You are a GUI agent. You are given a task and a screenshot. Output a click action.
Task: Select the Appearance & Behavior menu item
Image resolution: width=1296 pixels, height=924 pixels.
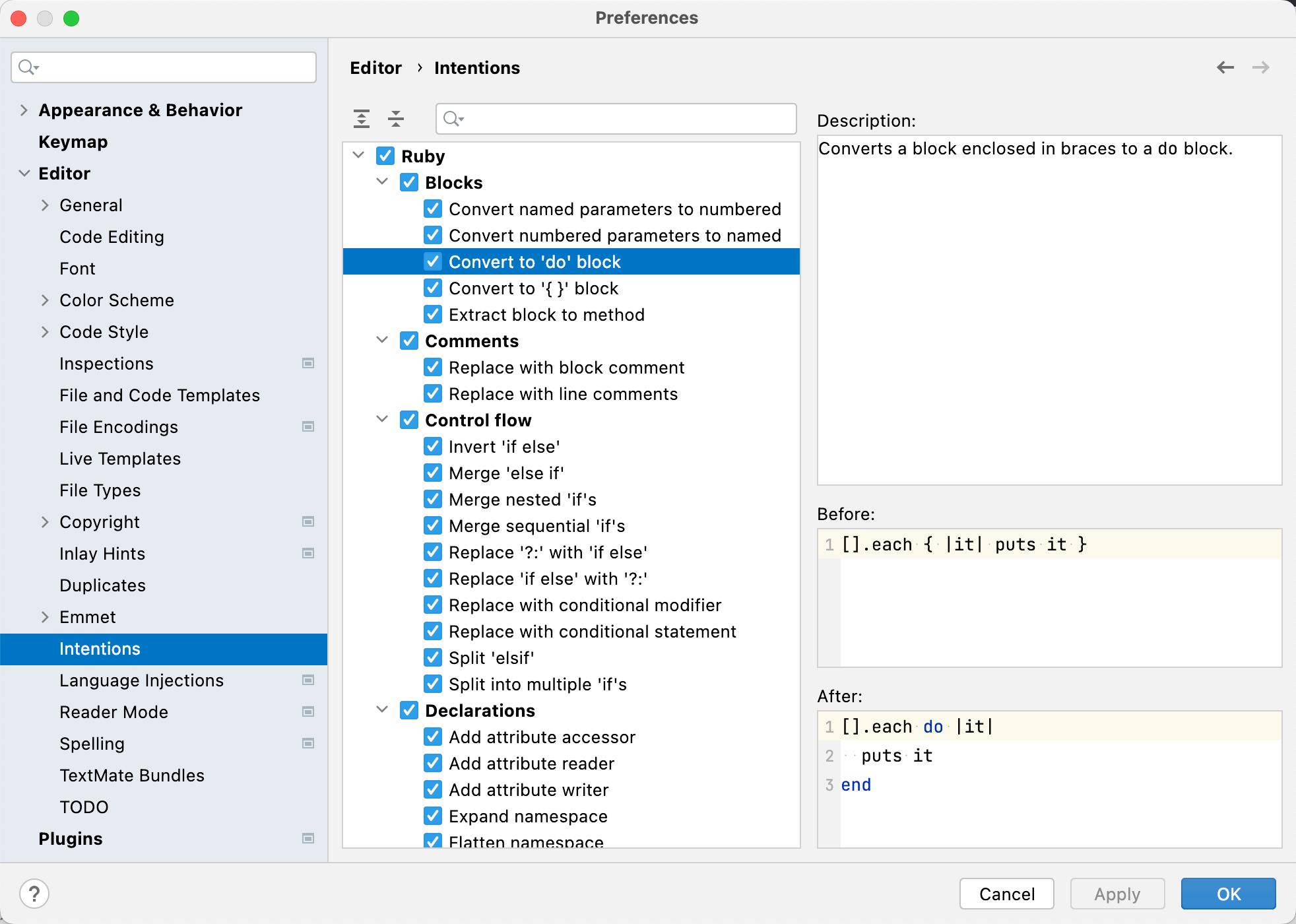tap(141, 109)
